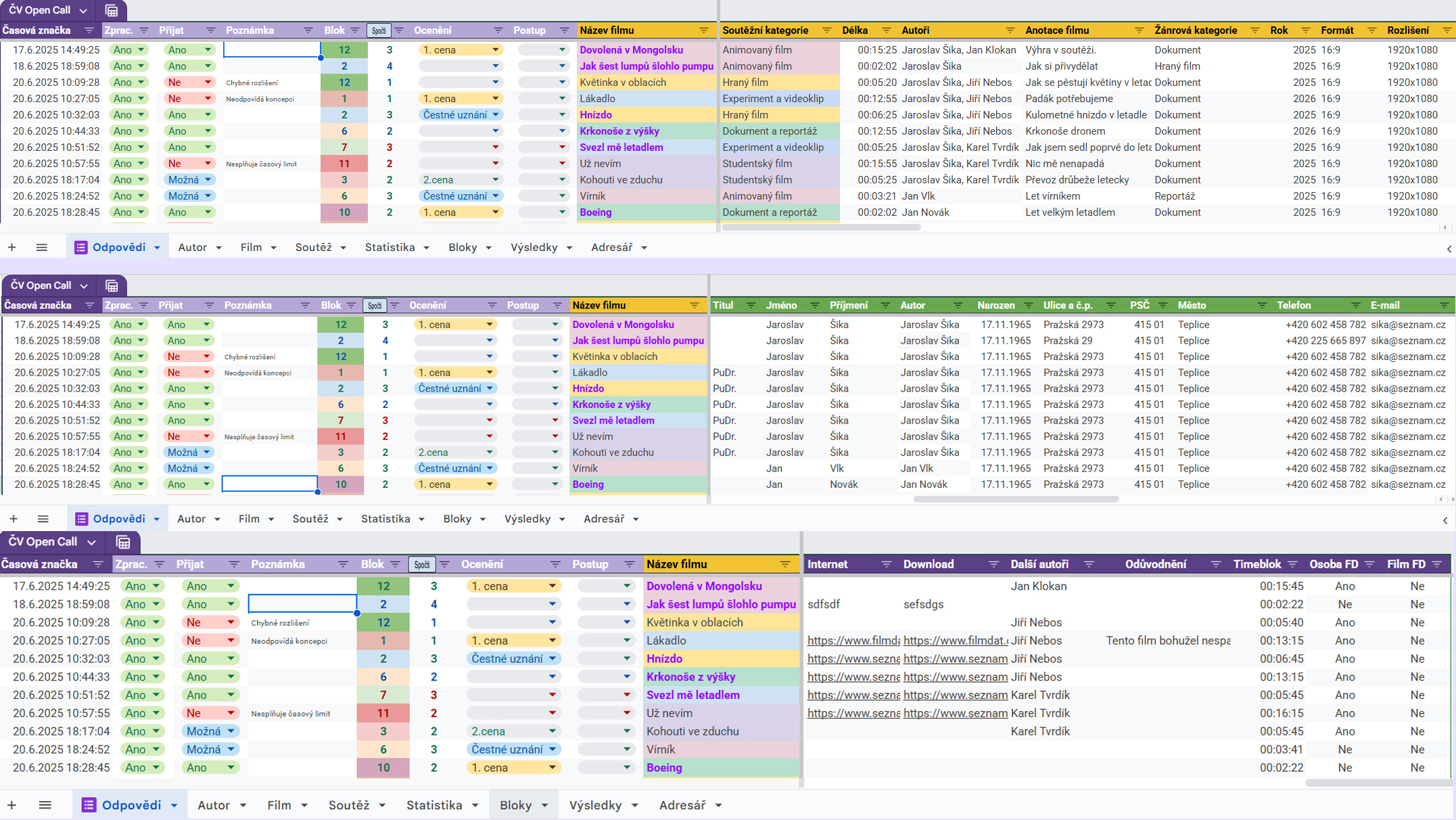Click the Timeblok column filter icon
This screenshot has width=1456, height=820.
pos(1292,564)
